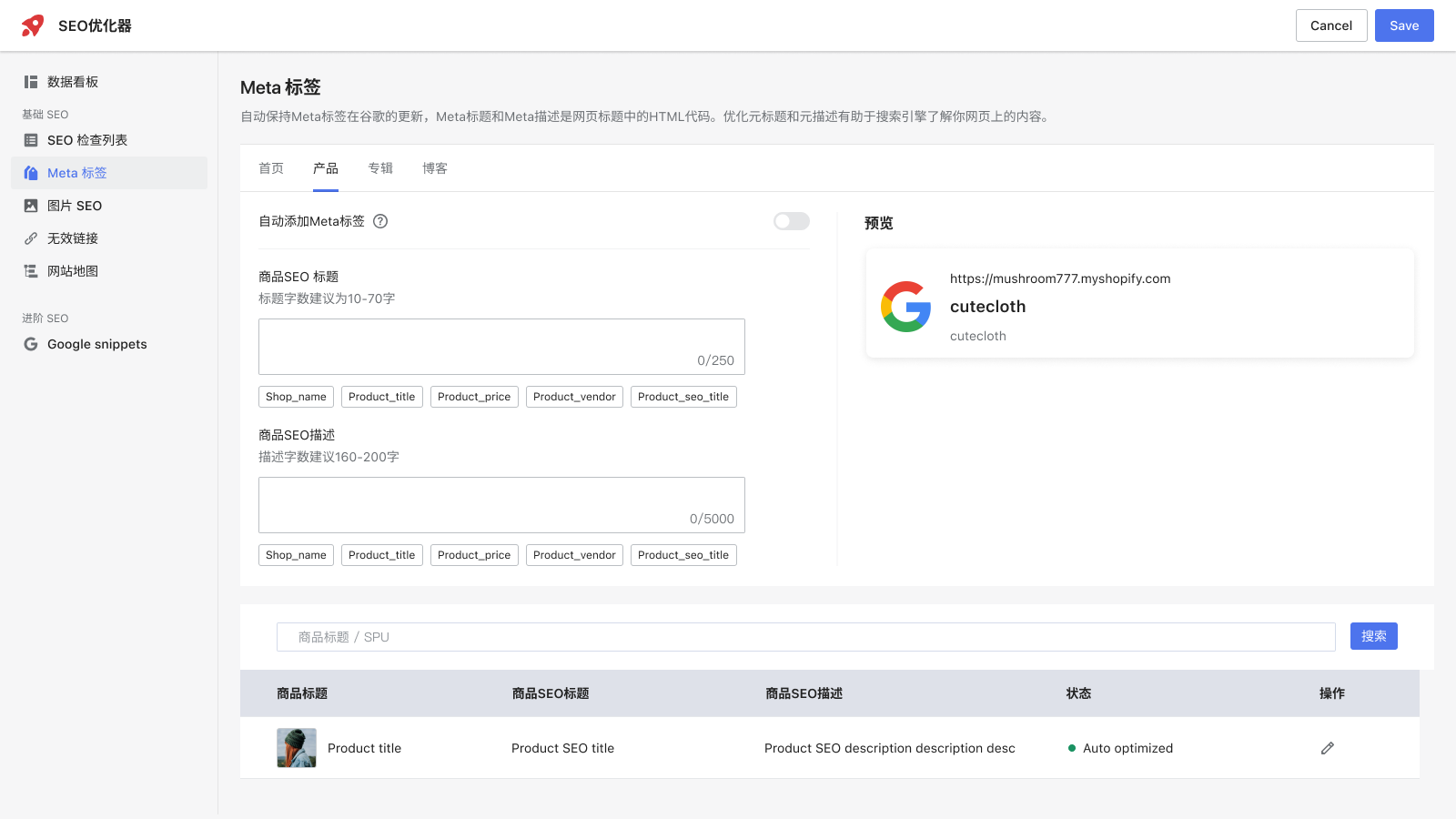Insert Product_vendor tag into SEO title

(x=574, y=397)
